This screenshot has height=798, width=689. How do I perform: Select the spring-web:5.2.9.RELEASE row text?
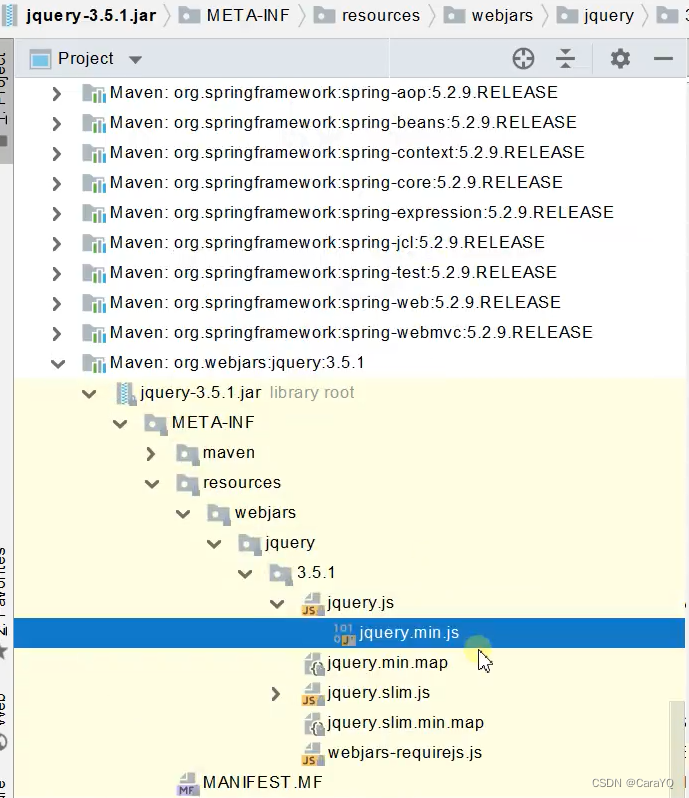coord(335,303)
